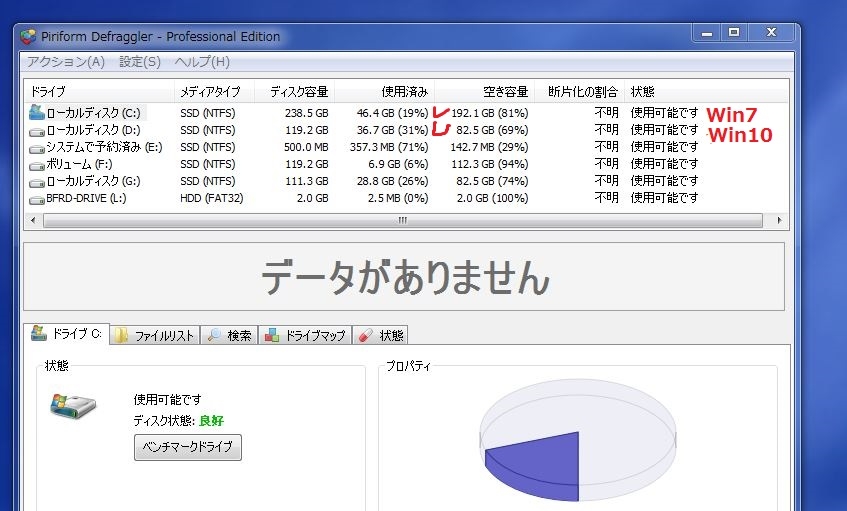
Task: Click the drive list right scroll arrow
Action: 779,220
